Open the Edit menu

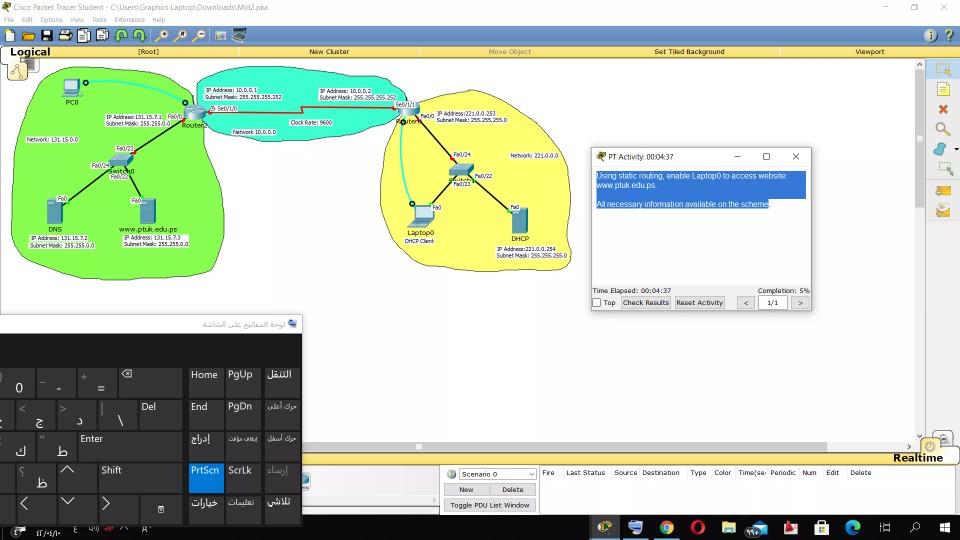[27, 20]
